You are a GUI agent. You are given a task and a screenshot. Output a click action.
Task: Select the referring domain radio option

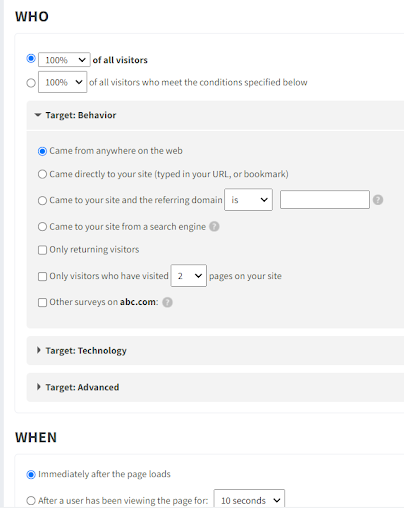(x=42, y=200)
